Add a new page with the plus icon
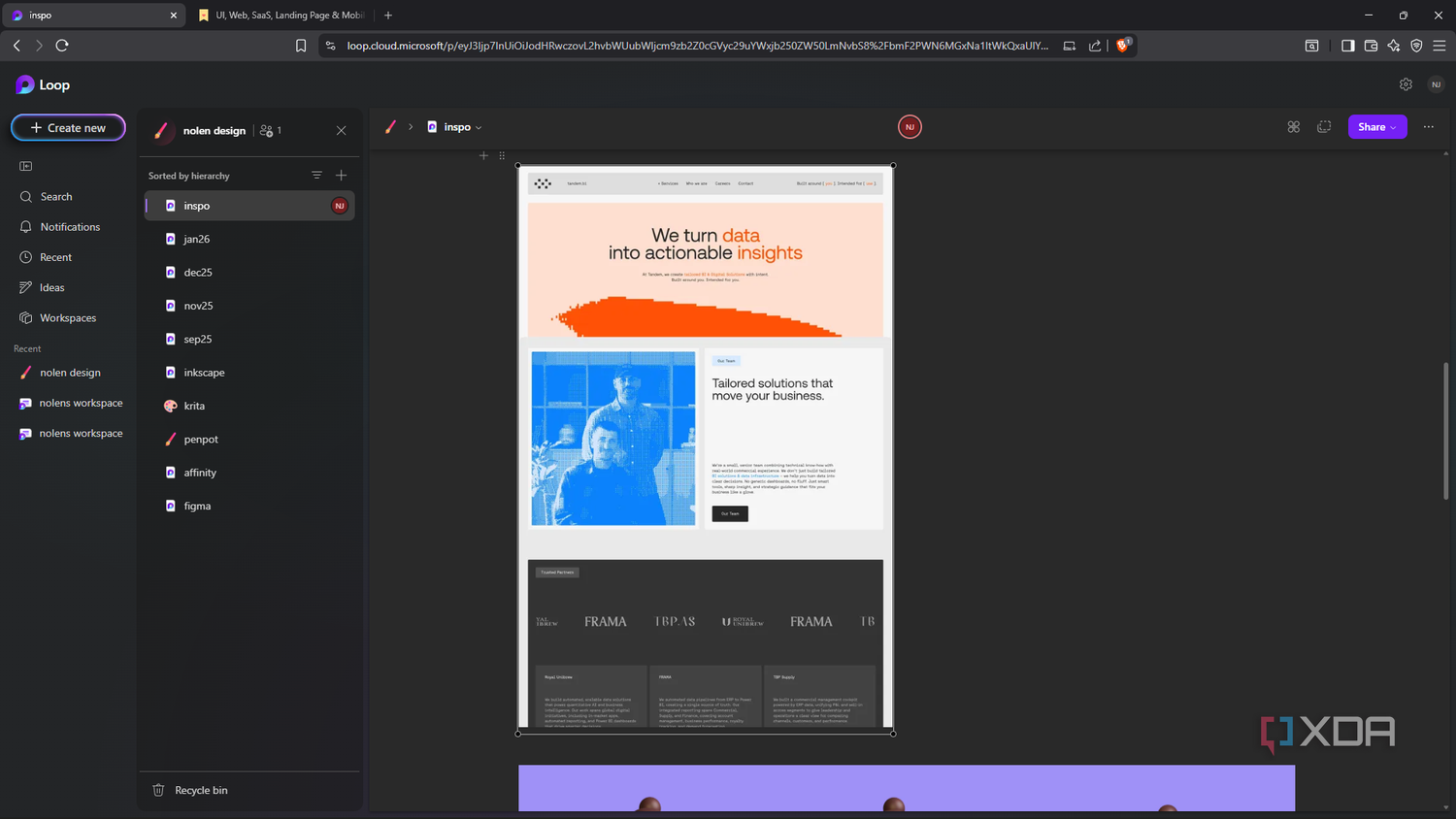 pyautogui.click(x=341, y=176)
